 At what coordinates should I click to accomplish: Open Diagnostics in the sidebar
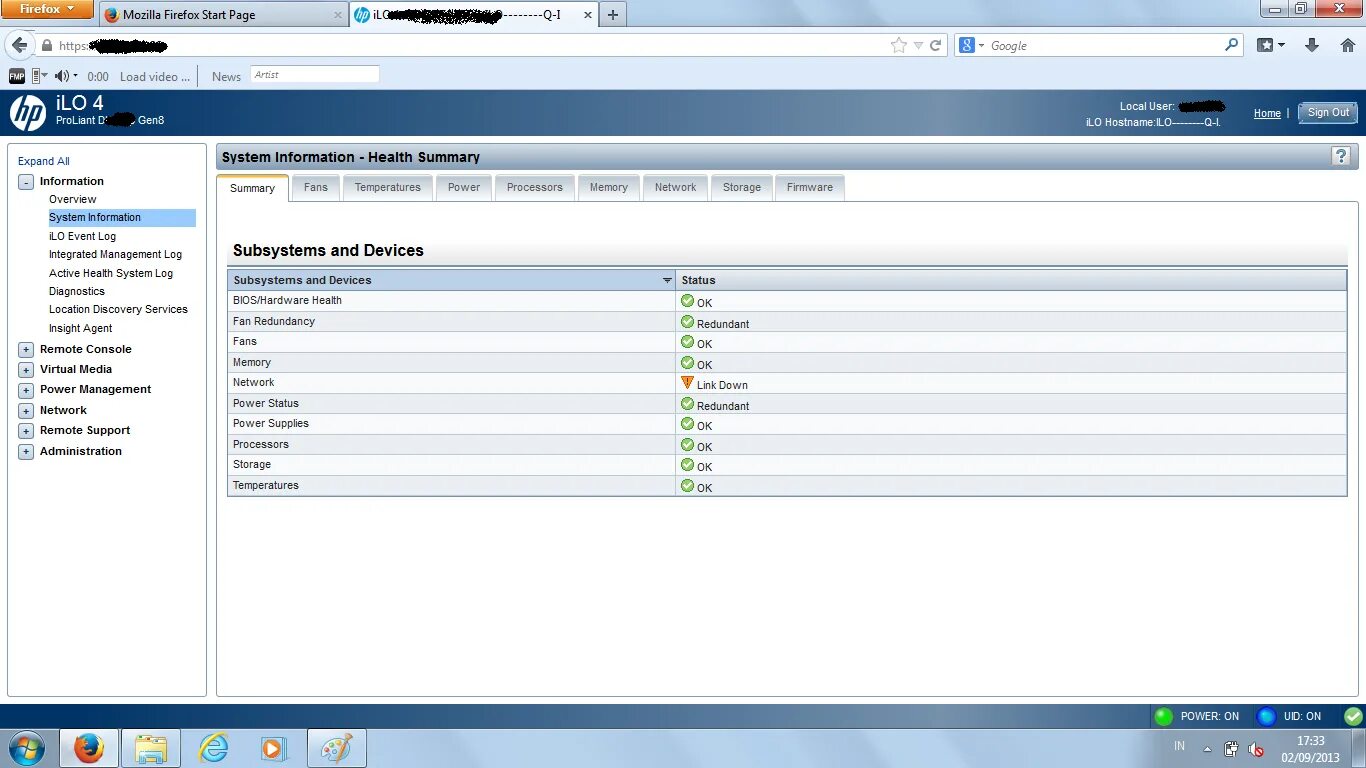click(x=77, y=291)
